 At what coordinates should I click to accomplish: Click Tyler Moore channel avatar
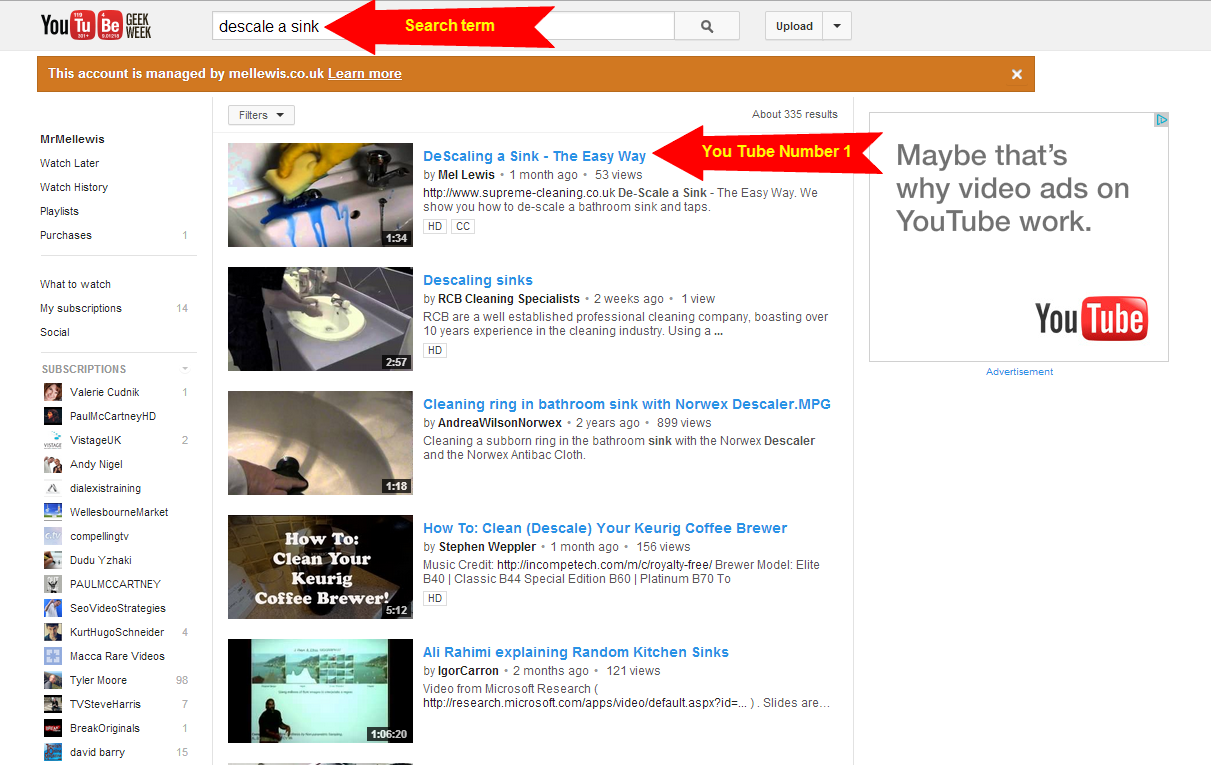coord(53,680)
